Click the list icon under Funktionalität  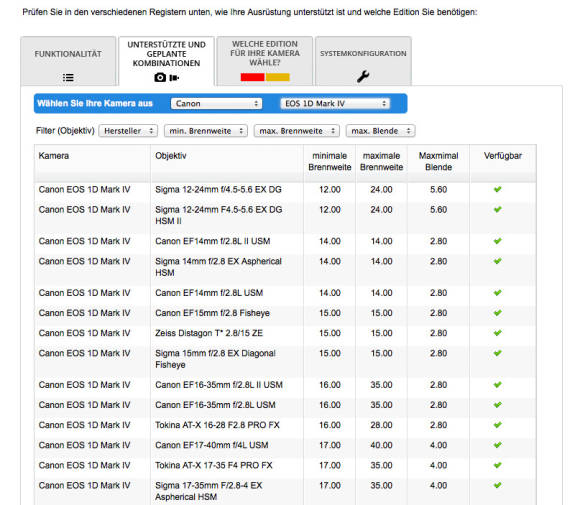coord(68,77)
